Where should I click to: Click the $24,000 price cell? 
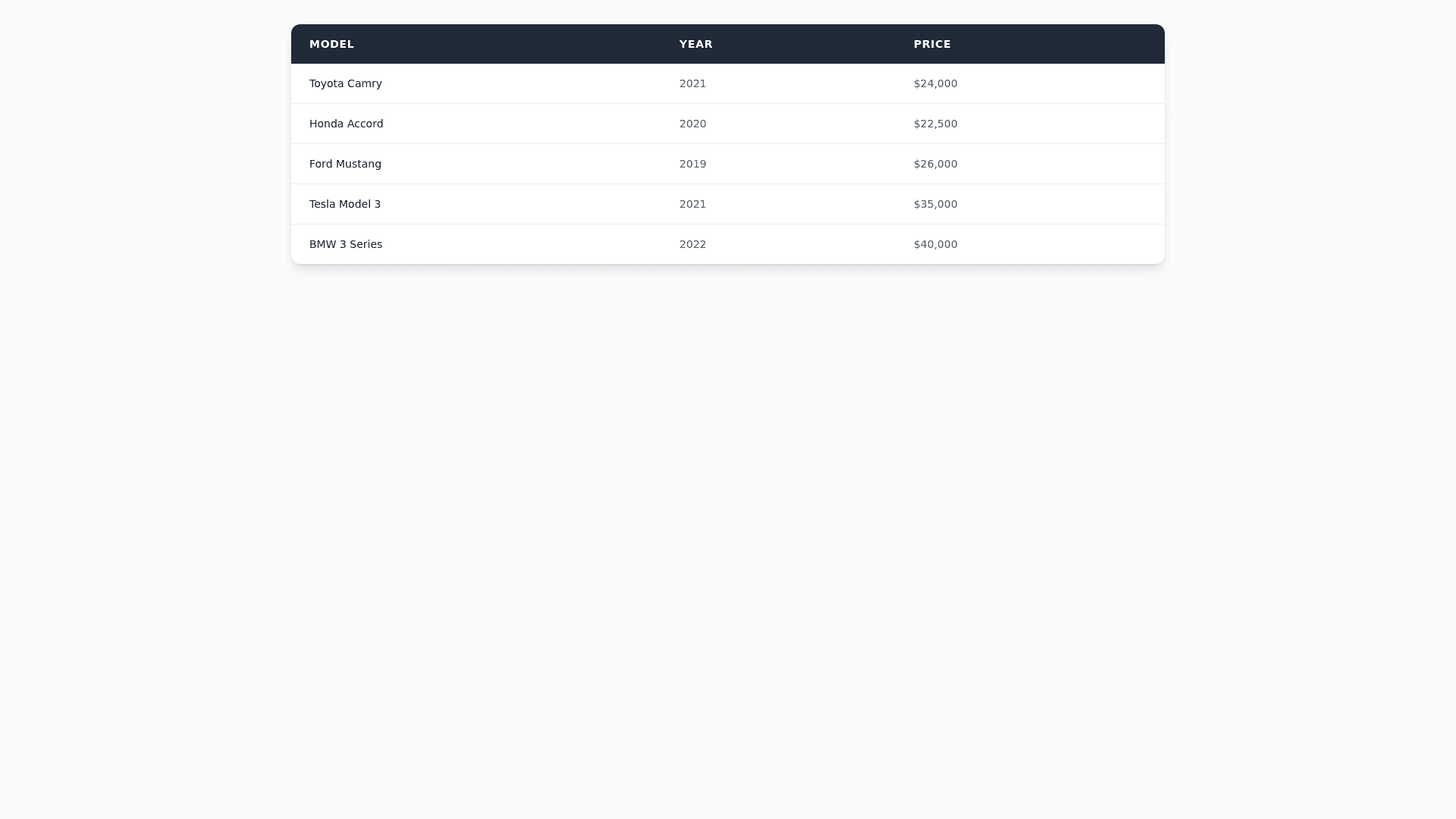(x=935, y=83)
